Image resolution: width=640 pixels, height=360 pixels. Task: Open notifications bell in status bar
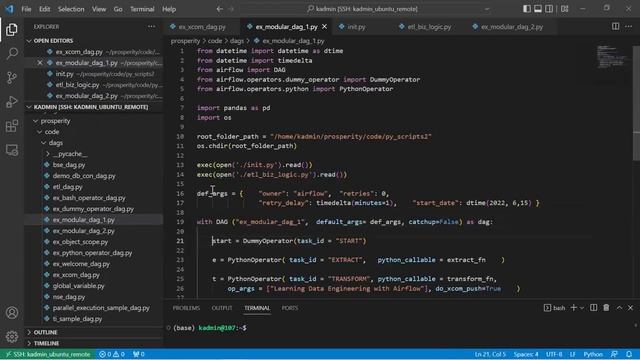point(629,354)
